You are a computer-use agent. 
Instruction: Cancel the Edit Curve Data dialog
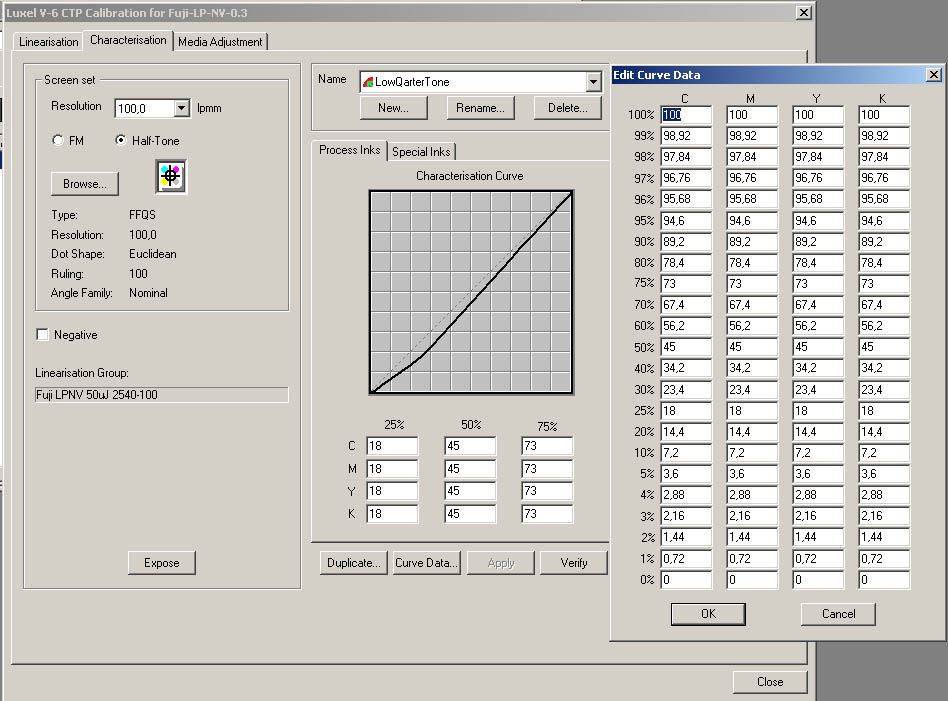(838, 614)
